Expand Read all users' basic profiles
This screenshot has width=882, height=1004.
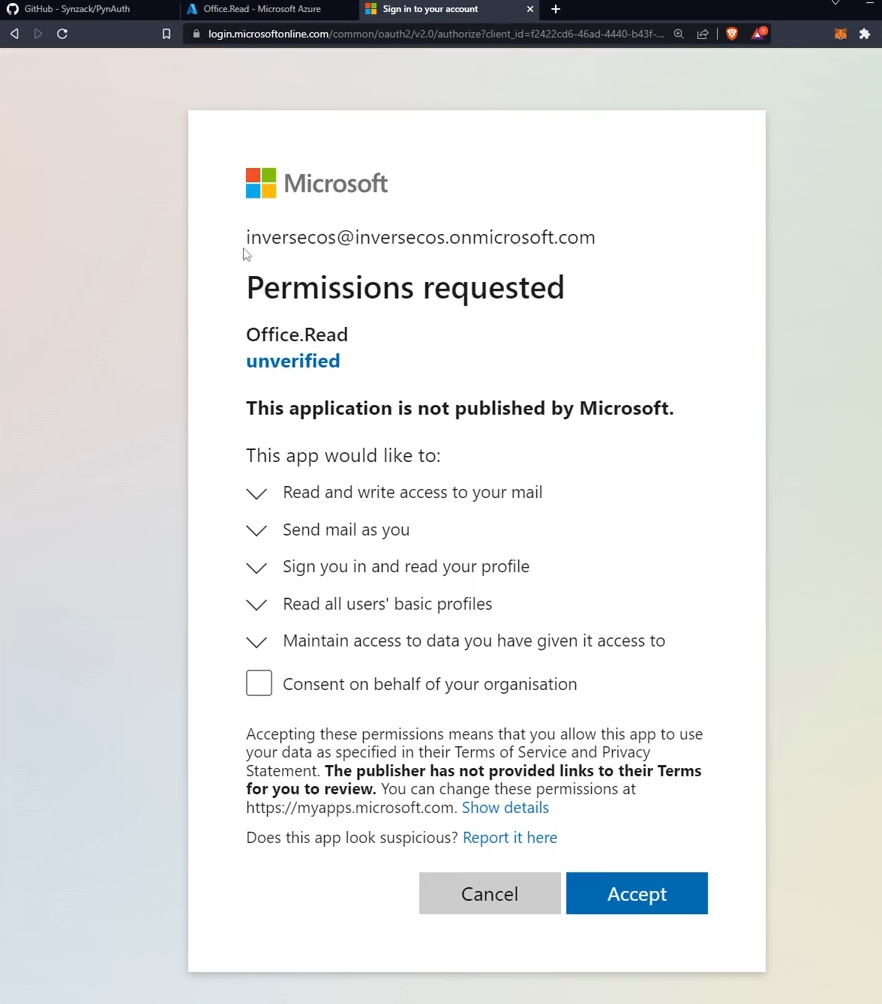click(257, 604)
